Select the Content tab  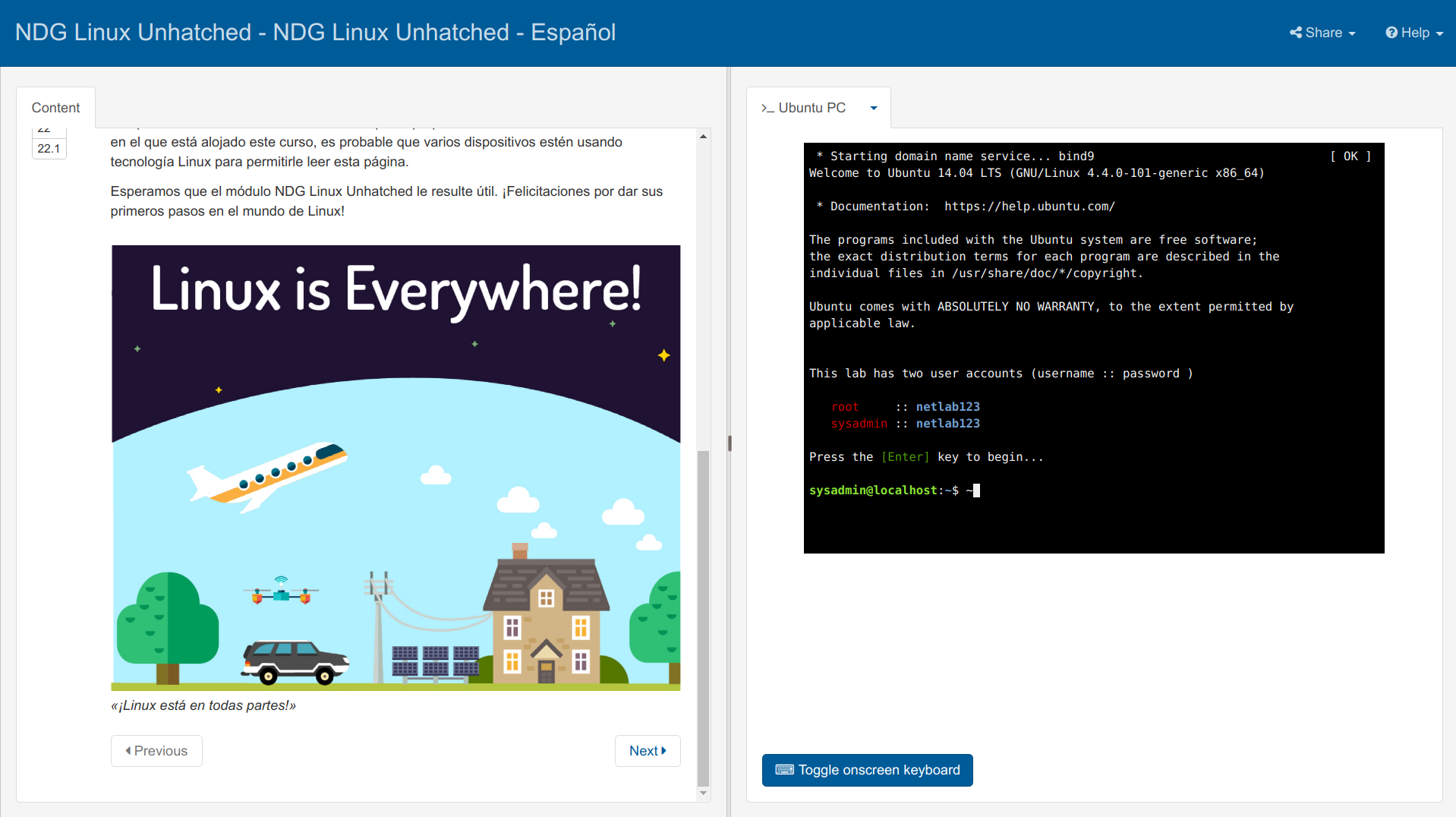click(x=55, y=108)
